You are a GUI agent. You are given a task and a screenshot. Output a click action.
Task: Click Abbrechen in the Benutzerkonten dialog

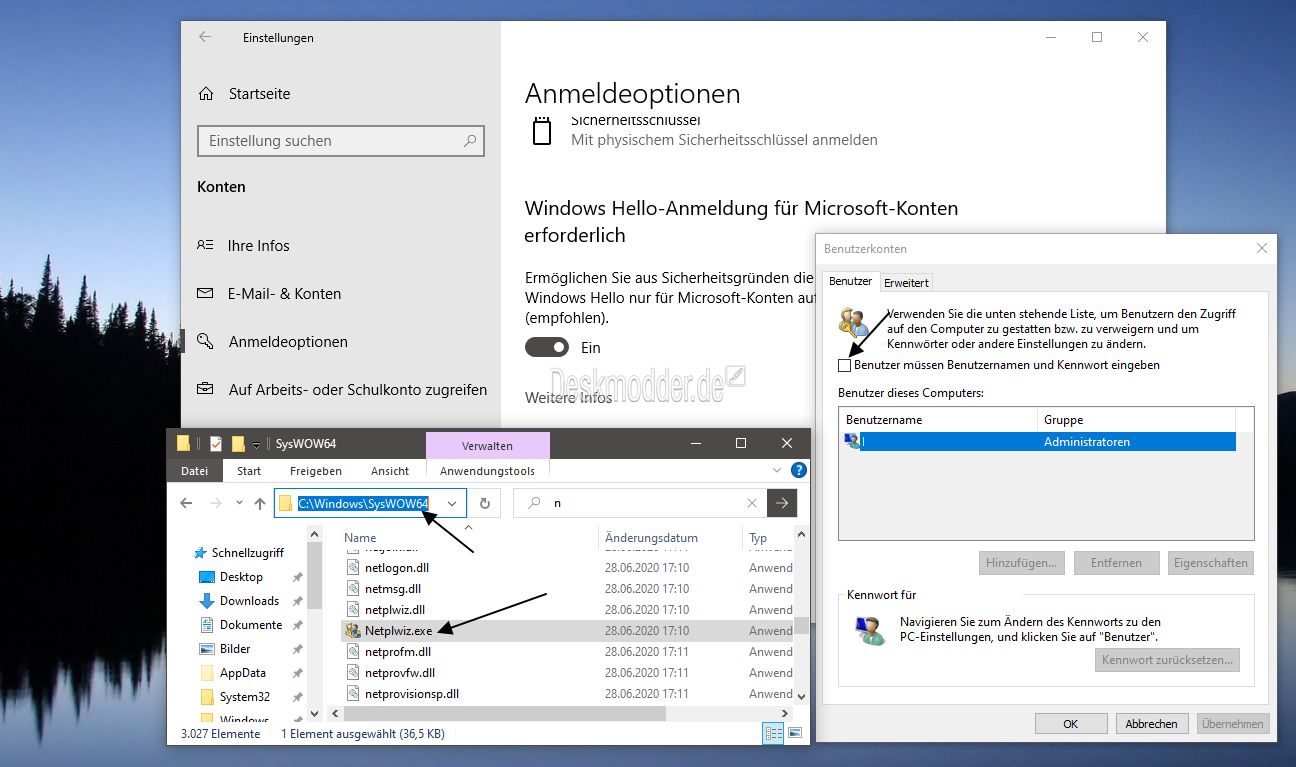point(1151,724)
